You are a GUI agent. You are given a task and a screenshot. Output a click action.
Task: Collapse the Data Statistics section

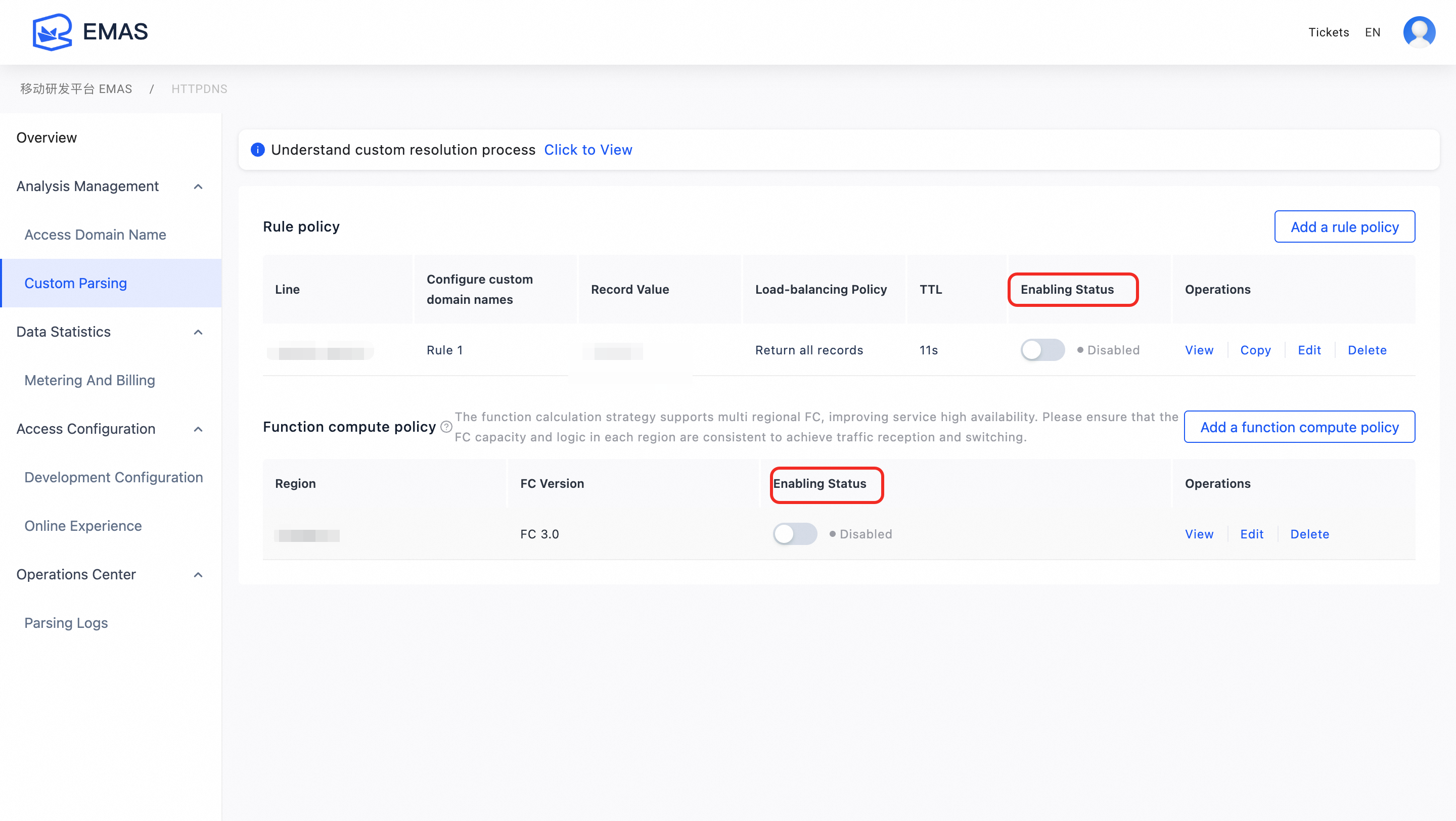tap(198, 332)
